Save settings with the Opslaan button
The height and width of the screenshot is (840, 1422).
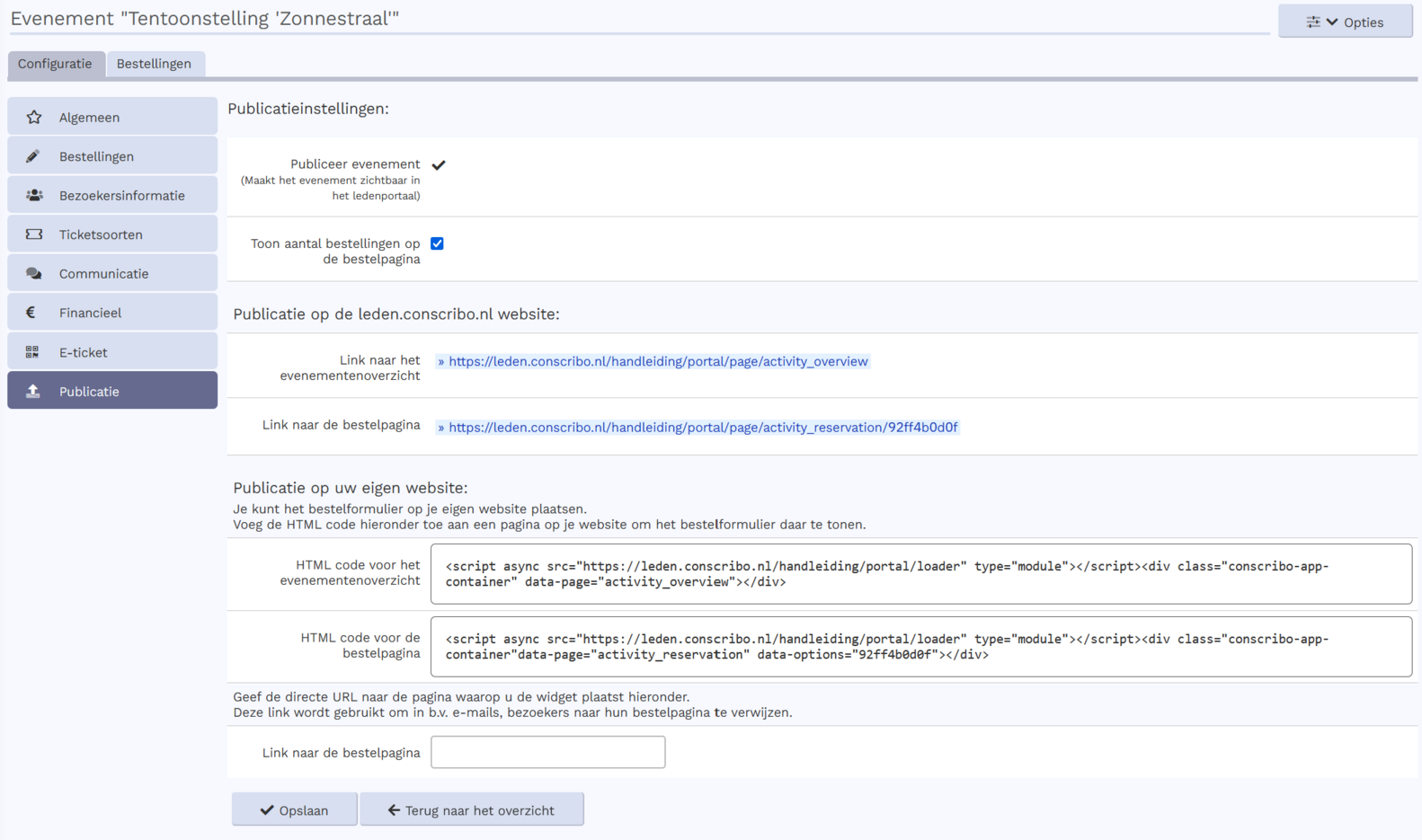[295, 809]
